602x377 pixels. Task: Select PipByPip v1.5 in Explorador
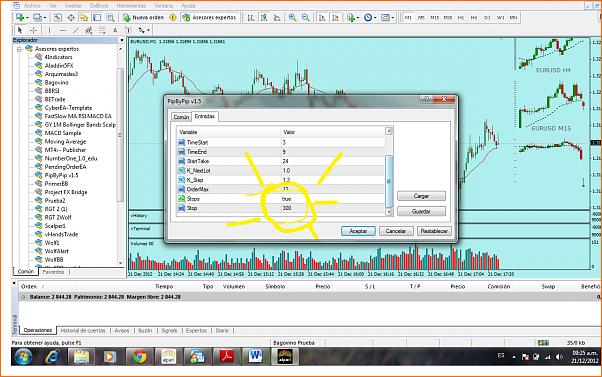pyautogui.click(x=61, y=175)
